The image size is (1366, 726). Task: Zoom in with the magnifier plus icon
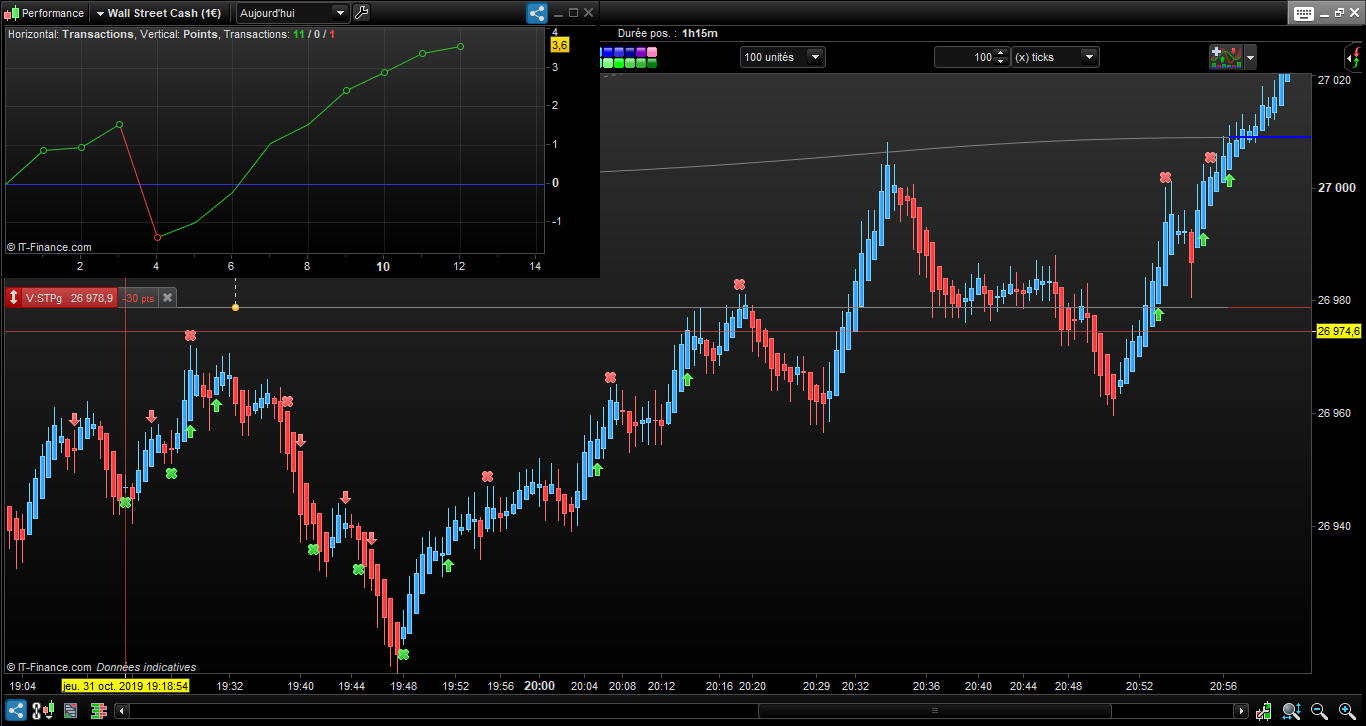point(1345,711)
